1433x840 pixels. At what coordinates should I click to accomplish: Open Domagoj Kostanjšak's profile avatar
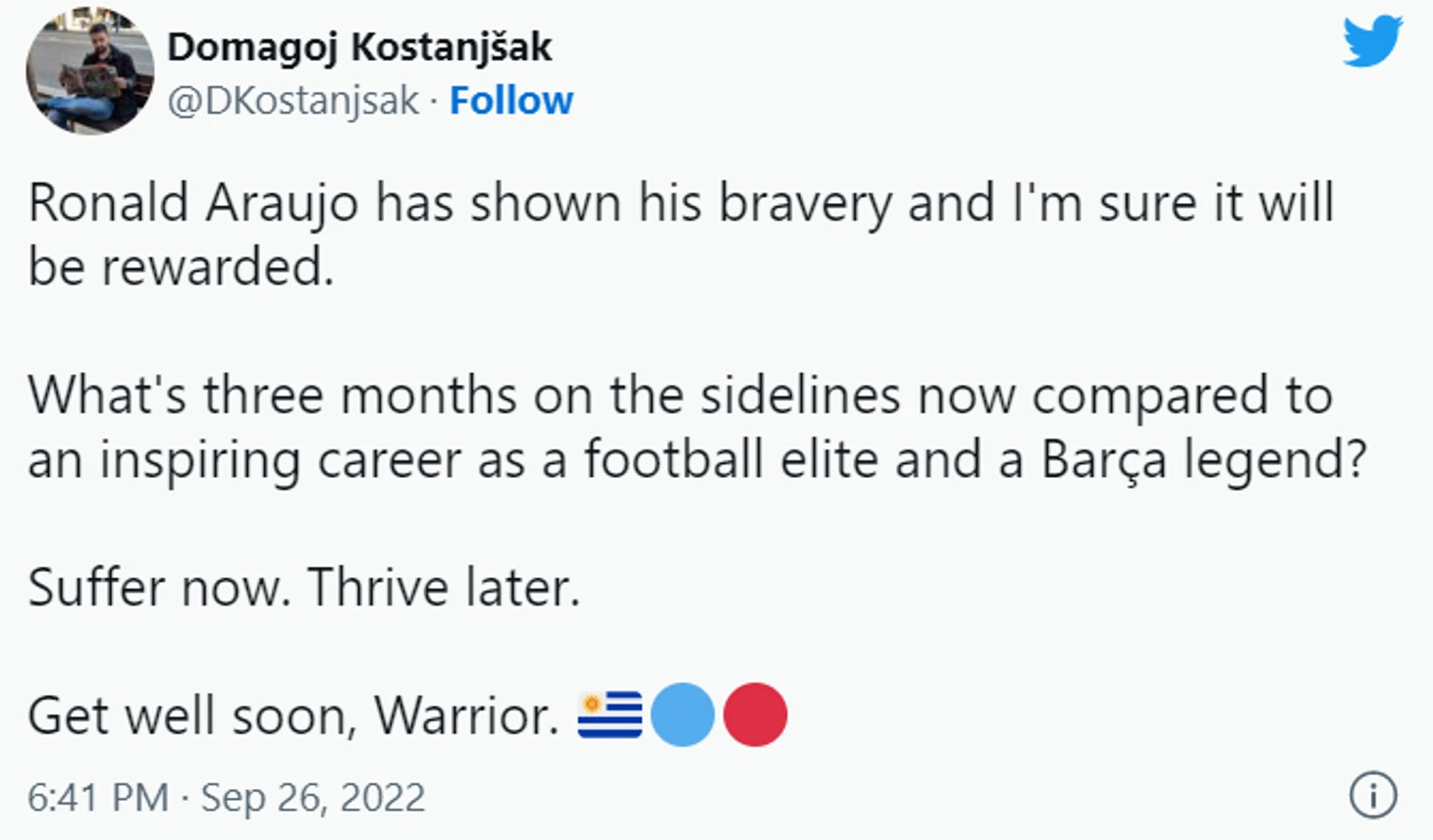pyautogui.click(x=89, y=71)
